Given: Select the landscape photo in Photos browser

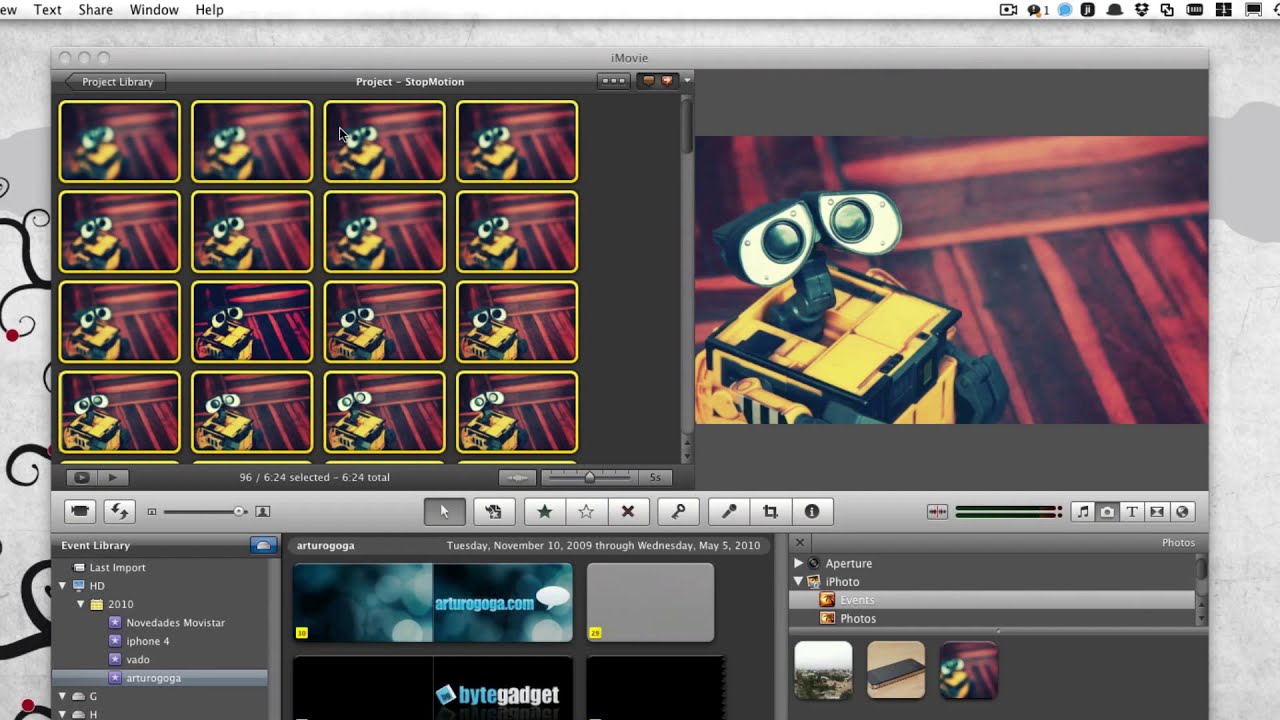Looking at the screenshot, I should click(x=823, y=670).
